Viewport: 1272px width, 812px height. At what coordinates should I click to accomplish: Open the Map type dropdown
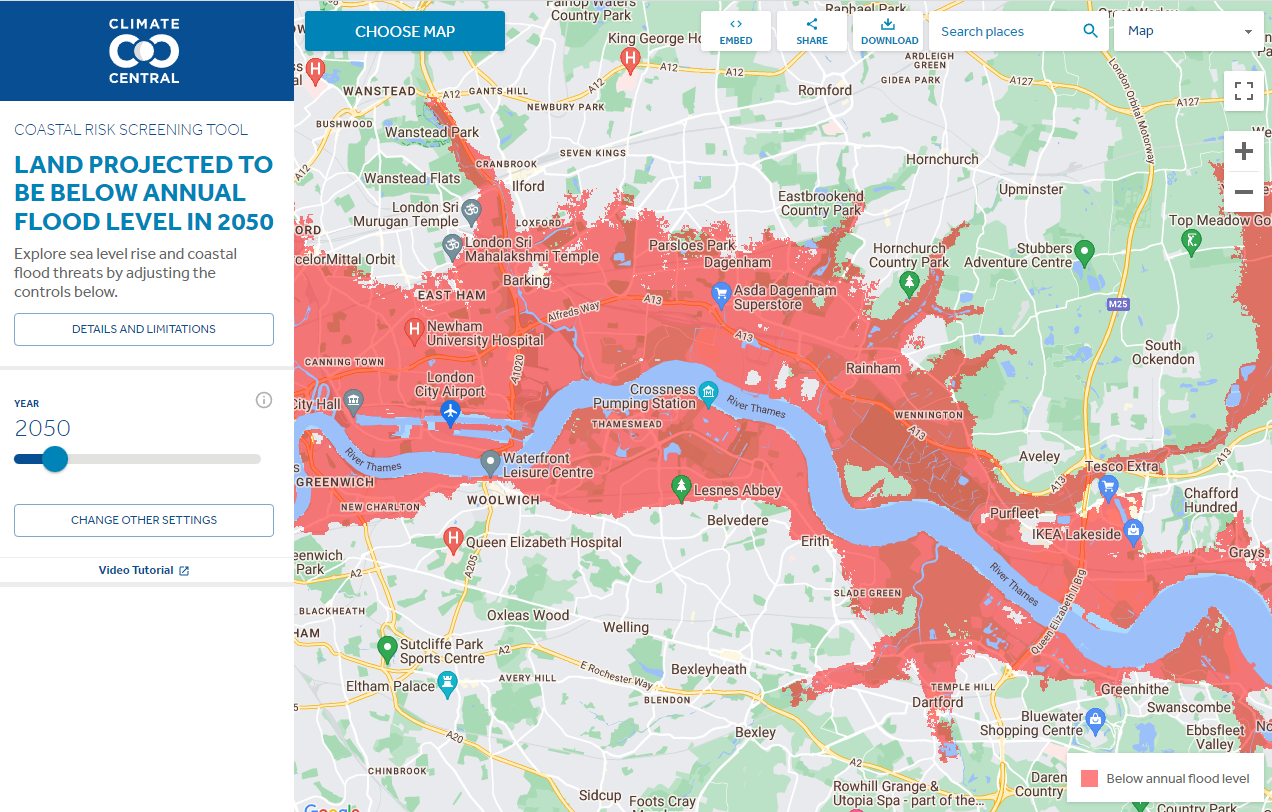coord(1188,31)
